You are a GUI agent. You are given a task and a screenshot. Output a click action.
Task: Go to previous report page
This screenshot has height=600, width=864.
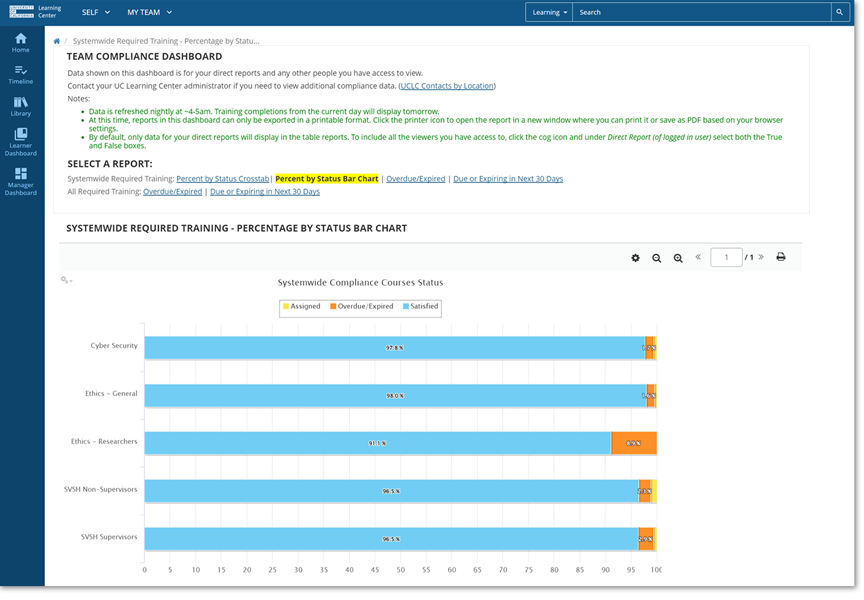(x=698, y=257)
